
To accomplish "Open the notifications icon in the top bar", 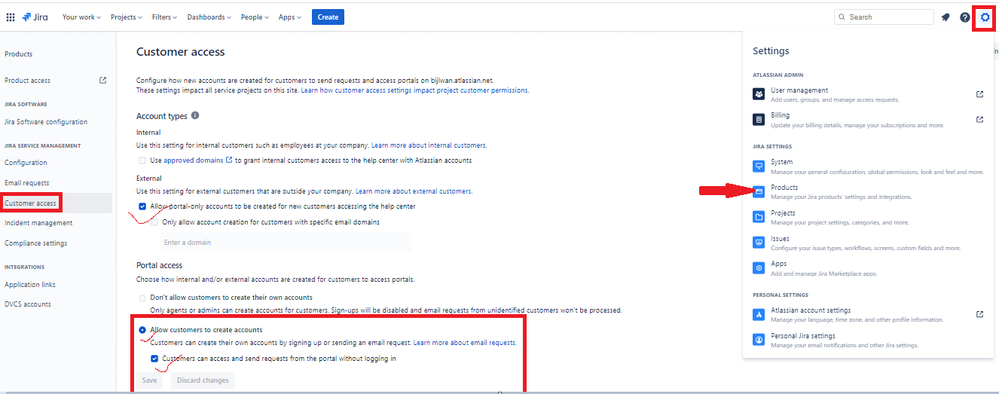I will pyautogui.click(x=945, y=17).
